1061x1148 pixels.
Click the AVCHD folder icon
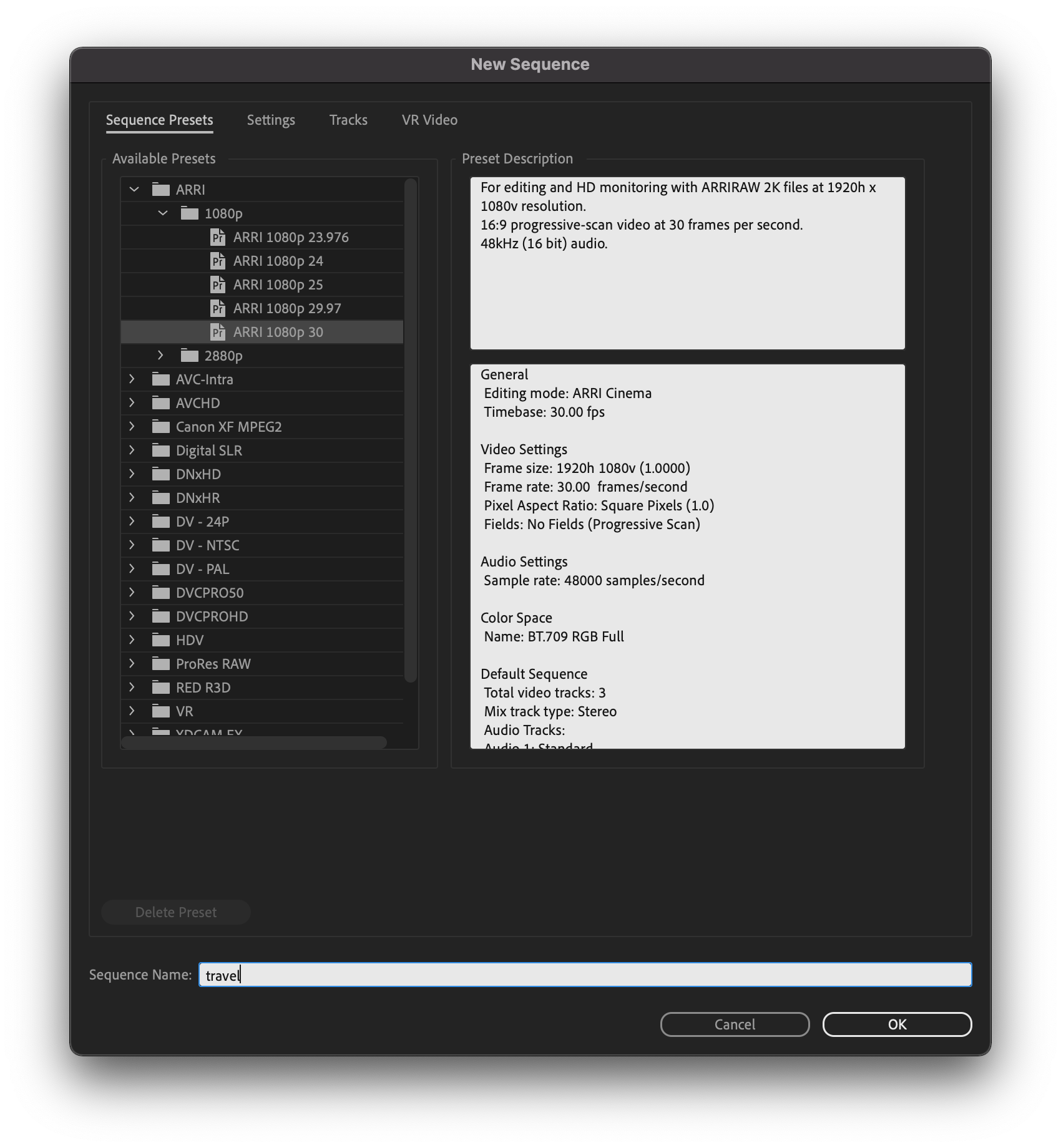pyautogui.click(x=161, y=403)
